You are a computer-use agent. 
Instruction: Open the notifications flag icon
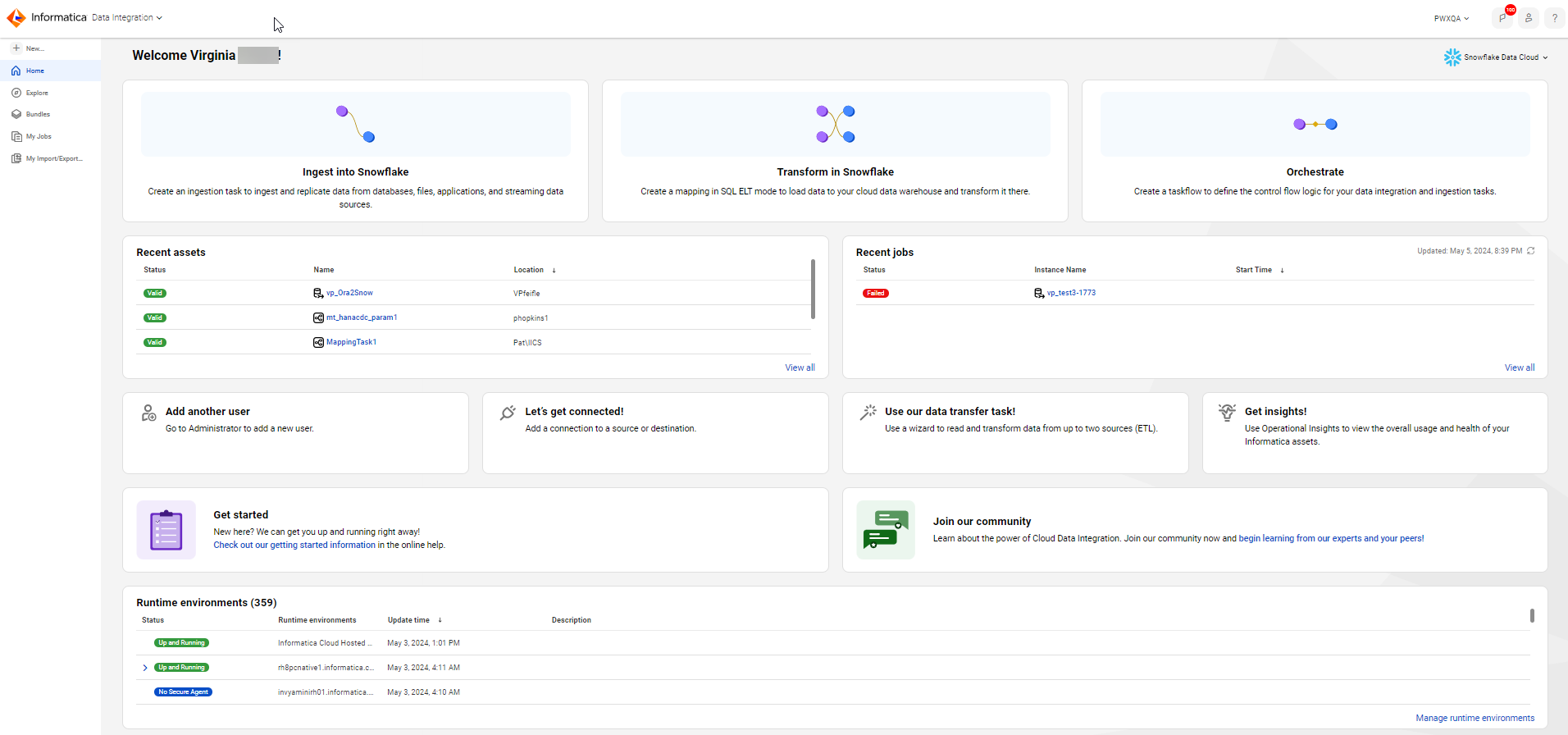coord(1502,18)
